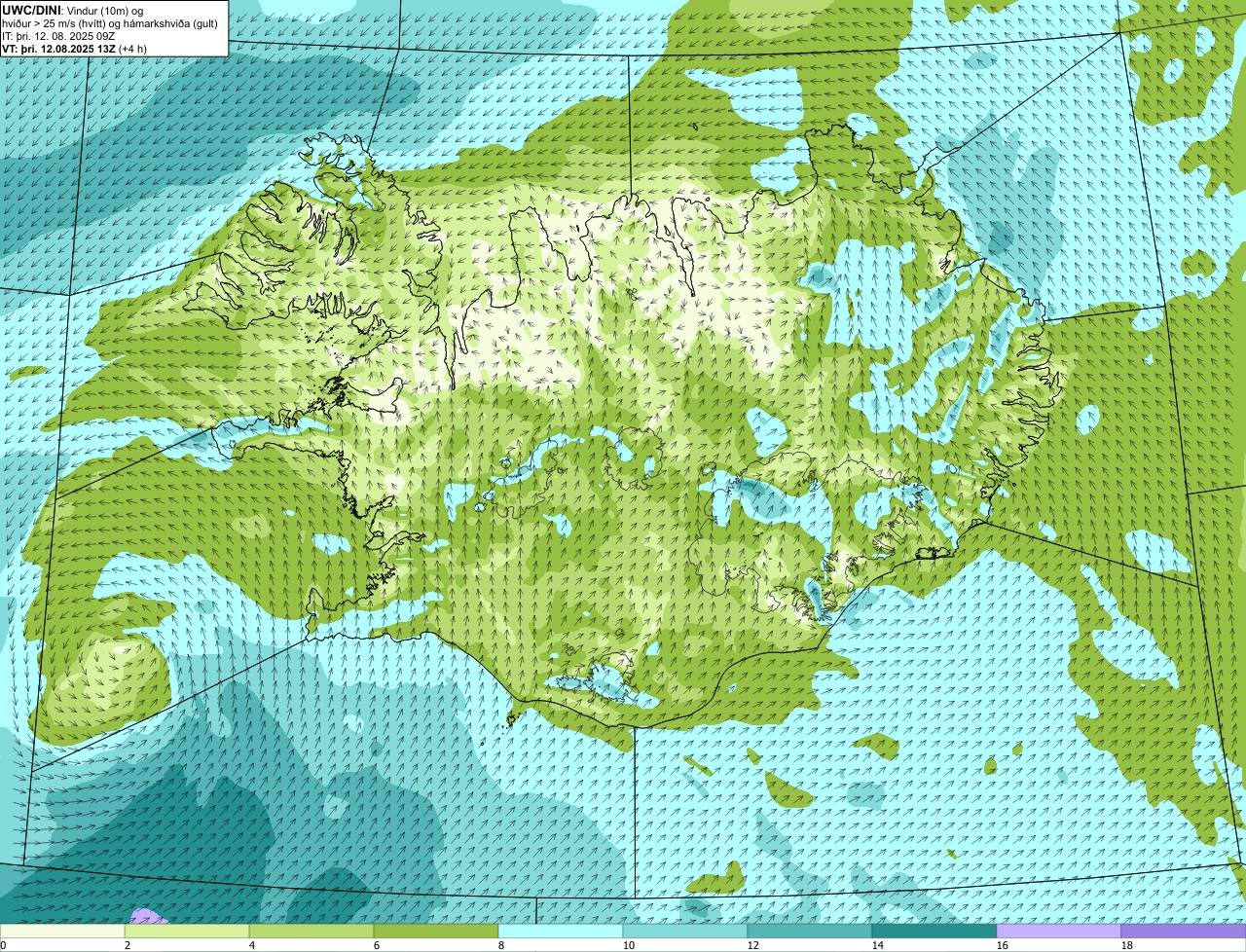Click the legend tick label "12"
This screenshot has height=952, width=1246.
click(753, 945)
